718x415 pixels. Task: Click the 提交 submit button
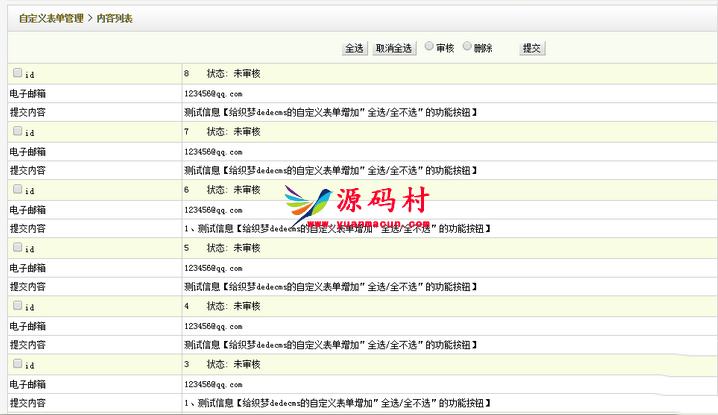pyautogui.click(x=532, y=48)
